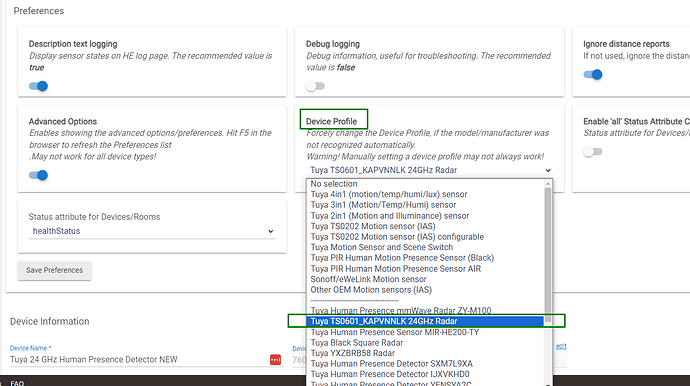The image size is (690, 386).
Task: Turn off the Advanced Options switch
Action: point(38,175)
